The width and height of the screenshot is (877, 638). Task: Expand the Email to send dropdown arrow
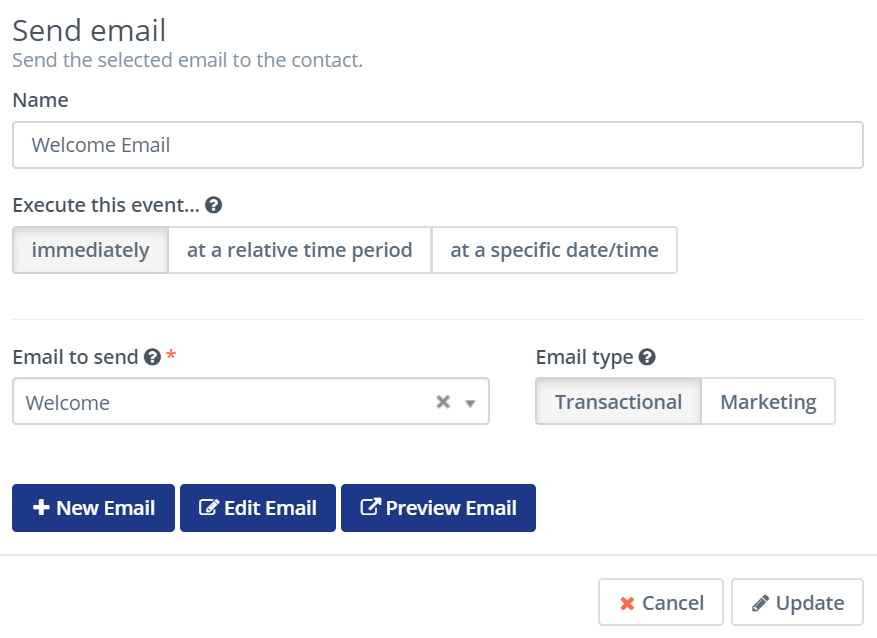(471, 403)
